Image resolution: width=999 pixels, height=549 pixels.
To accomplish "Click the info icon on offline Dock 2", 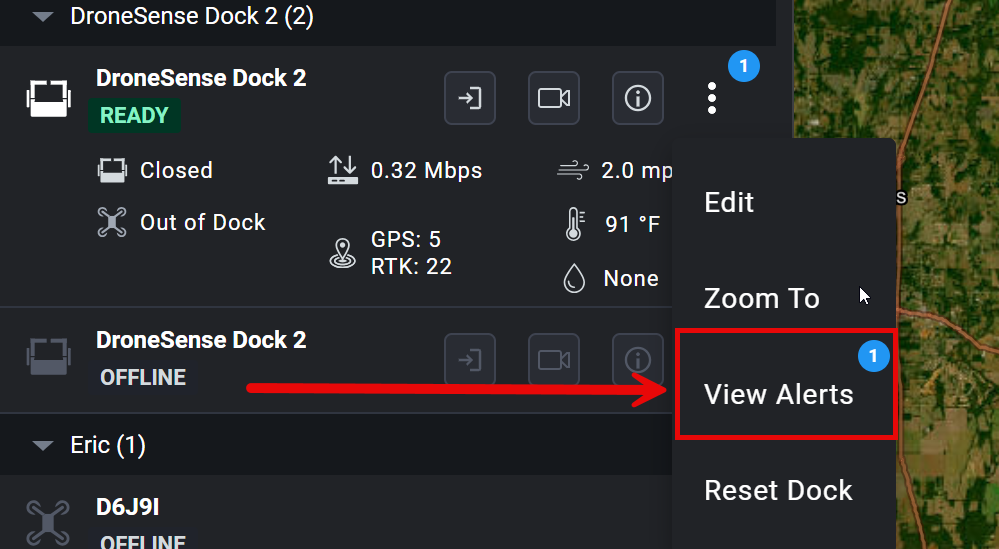I will [x=638, y=360].
